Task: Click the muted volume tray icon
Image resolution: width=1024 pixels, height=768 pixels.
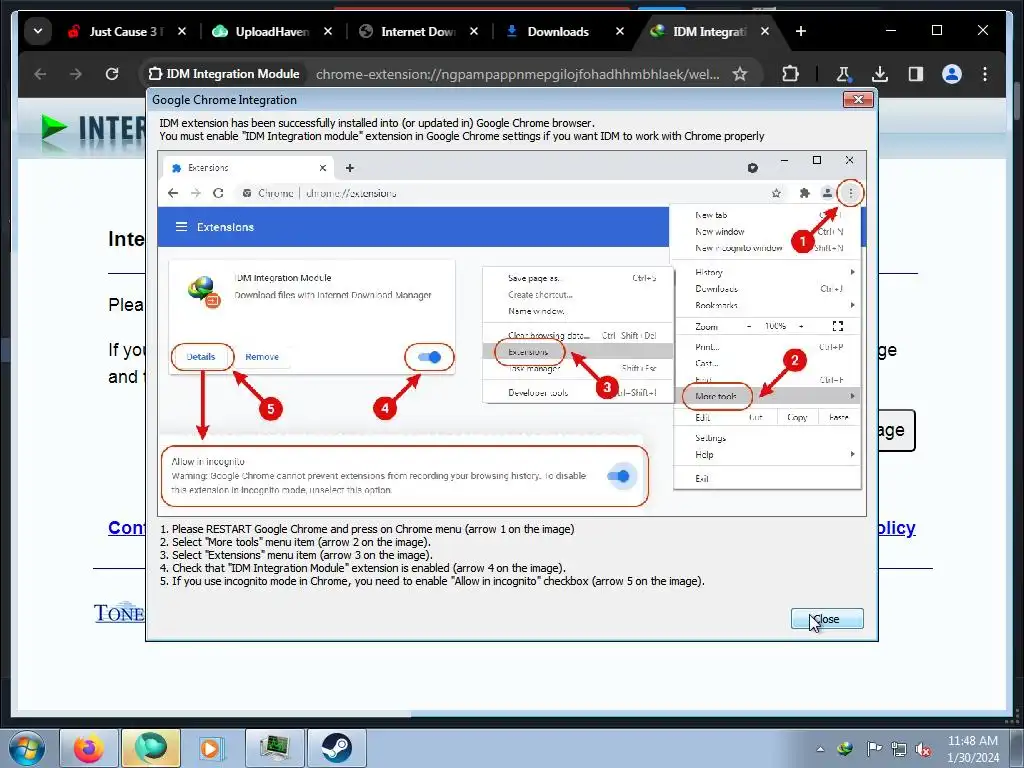Action: click(x=923, y=749)
